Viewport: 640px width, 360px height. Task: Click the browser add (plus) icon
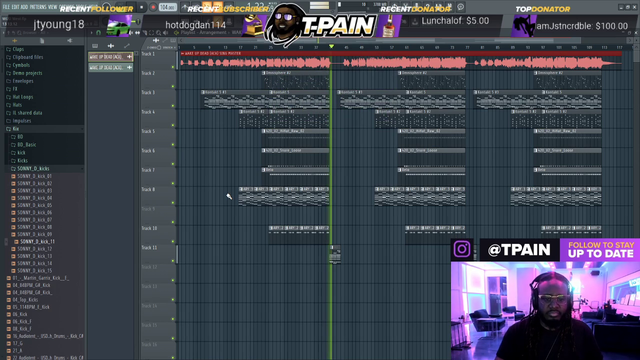click(14, 41)
